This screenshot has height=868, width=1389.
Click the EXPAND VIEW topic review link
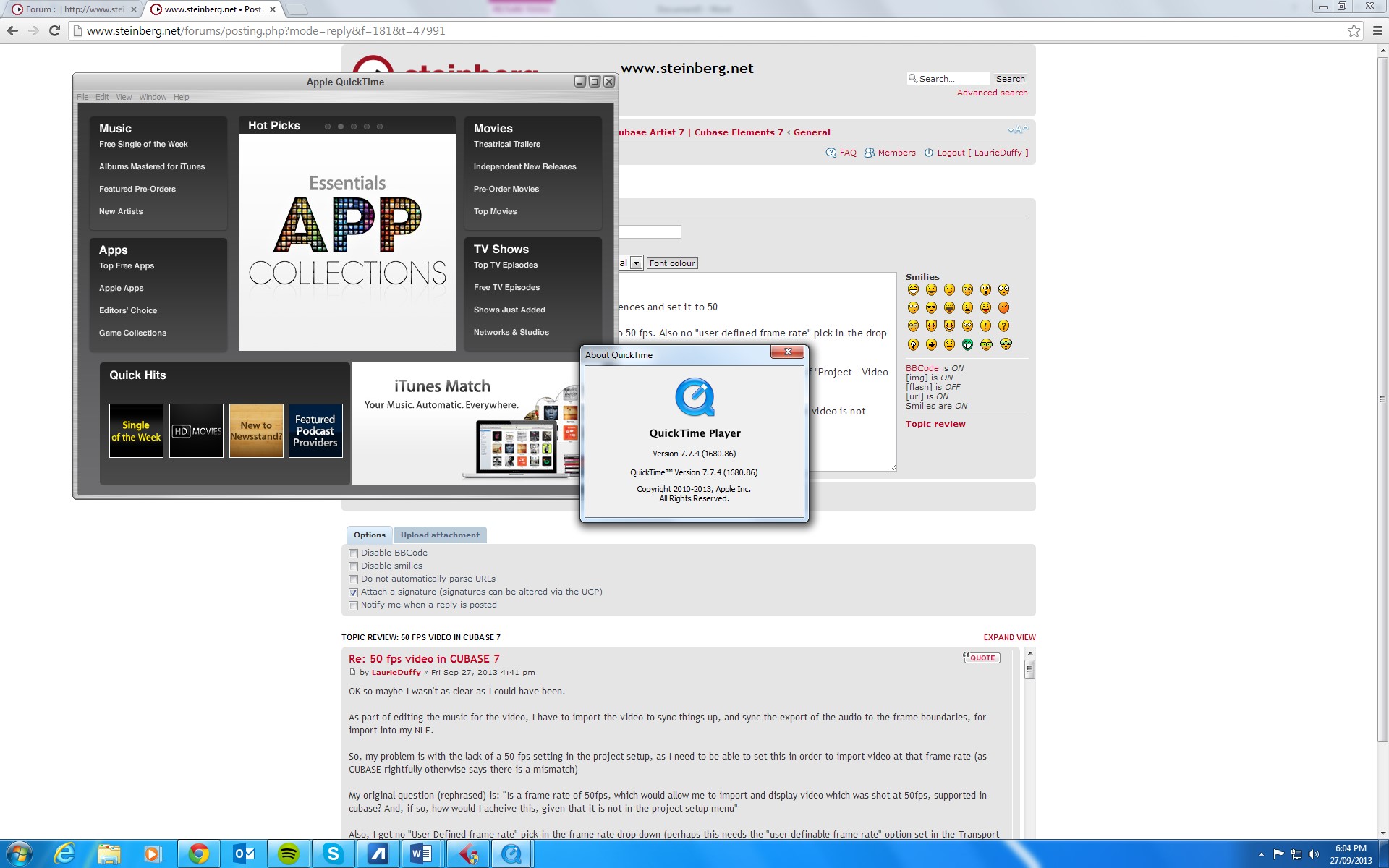click(x=1009, y=637)
